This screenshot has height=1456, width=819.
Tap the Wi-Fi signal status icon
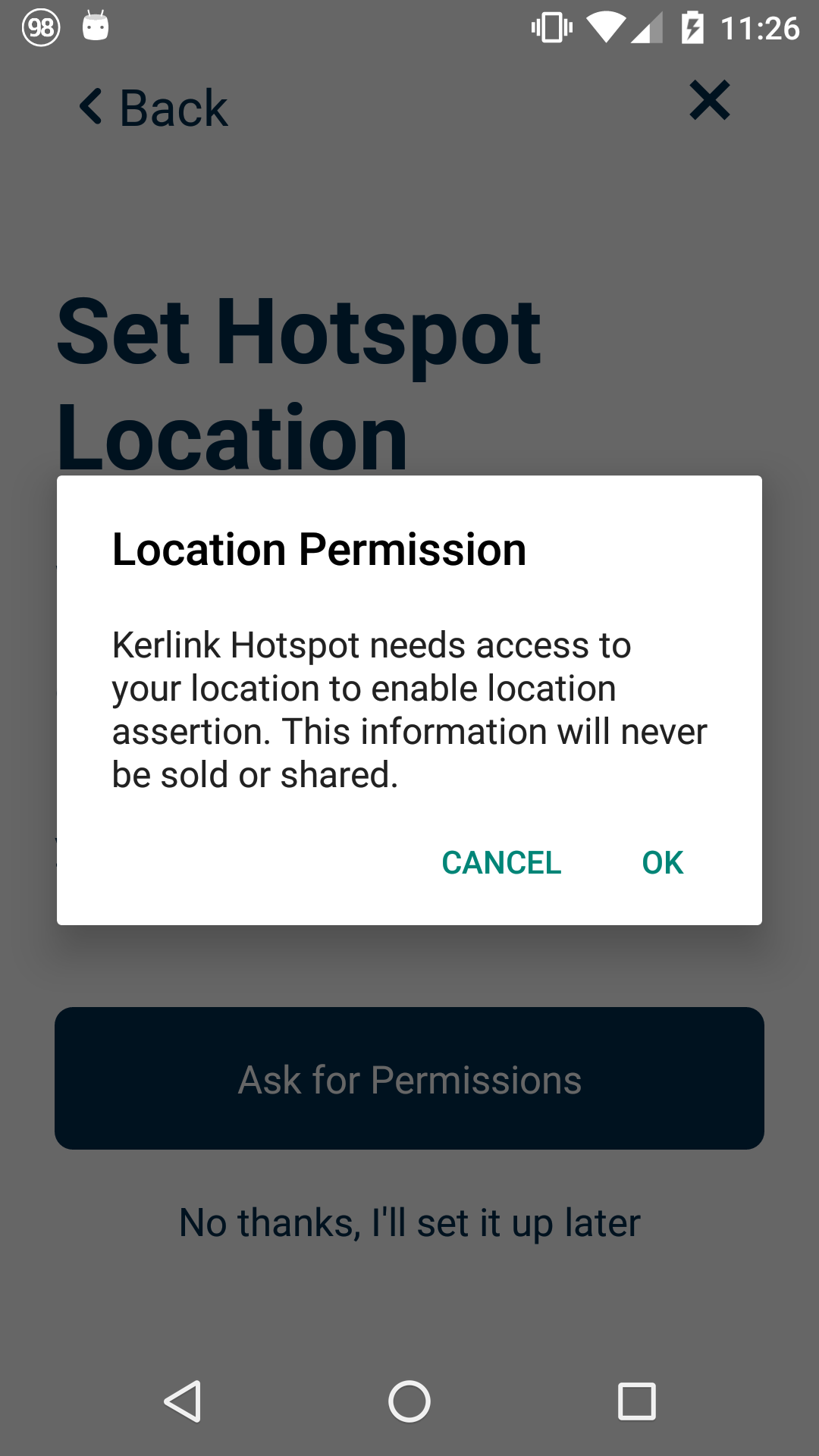605,28
